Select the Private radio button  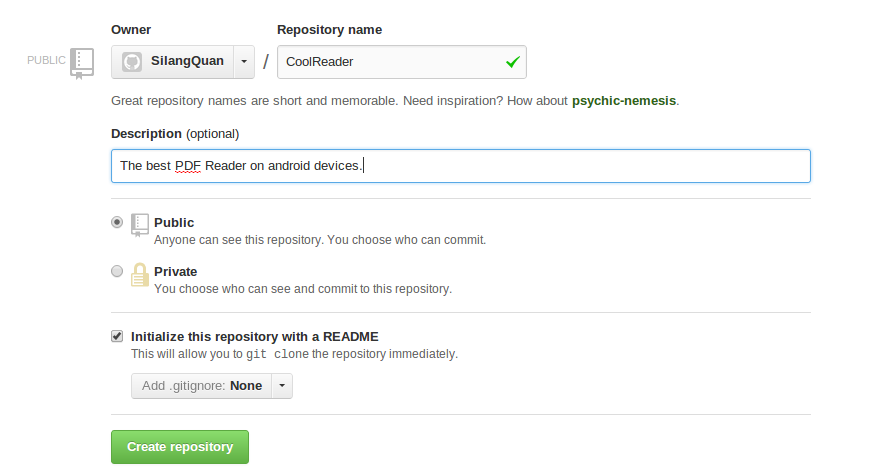pos(117,271)
